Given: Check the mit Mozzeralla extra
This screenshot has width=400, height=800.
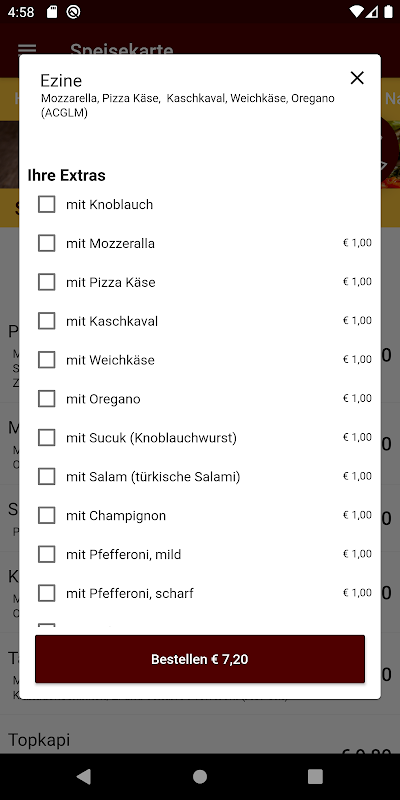Looking at the screenshot, I should [x=46, y=243].
